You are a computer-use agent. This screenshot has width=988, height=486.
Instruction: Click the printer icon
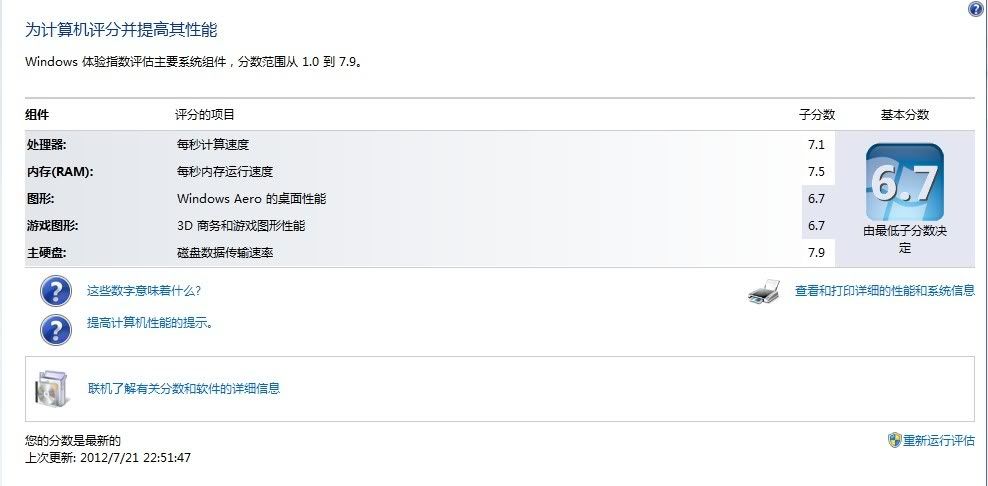[764, 292]
